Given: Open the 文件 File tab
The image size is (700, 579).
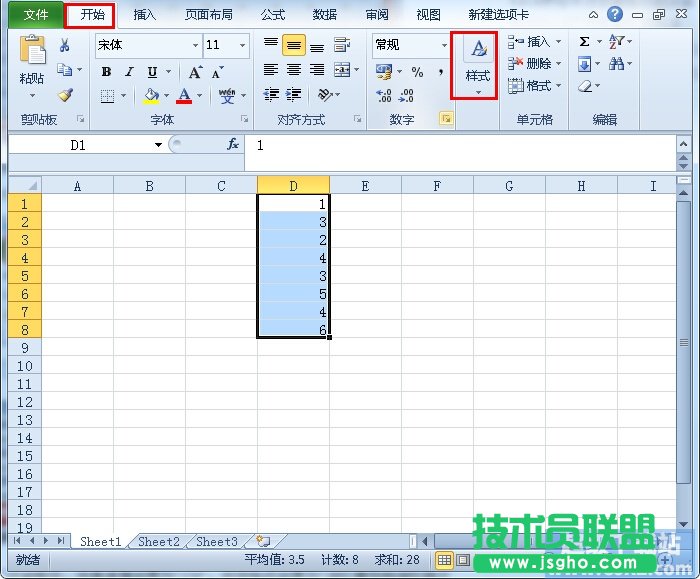Looking at the screenshot, I should tap(36, 15).
